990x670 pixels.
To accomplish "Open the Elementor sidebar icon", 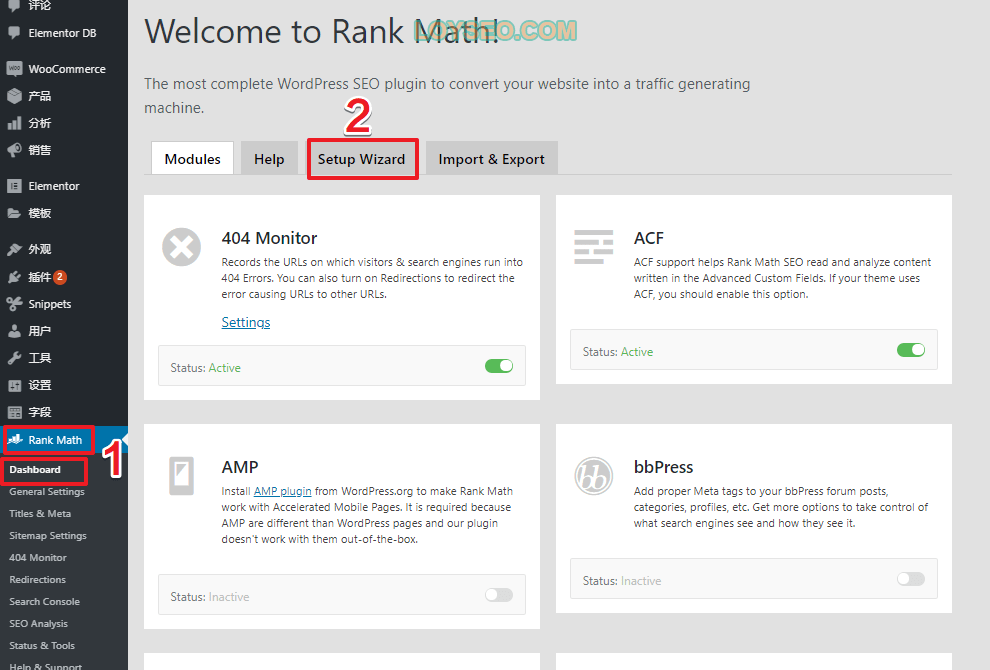I will 14,186.
